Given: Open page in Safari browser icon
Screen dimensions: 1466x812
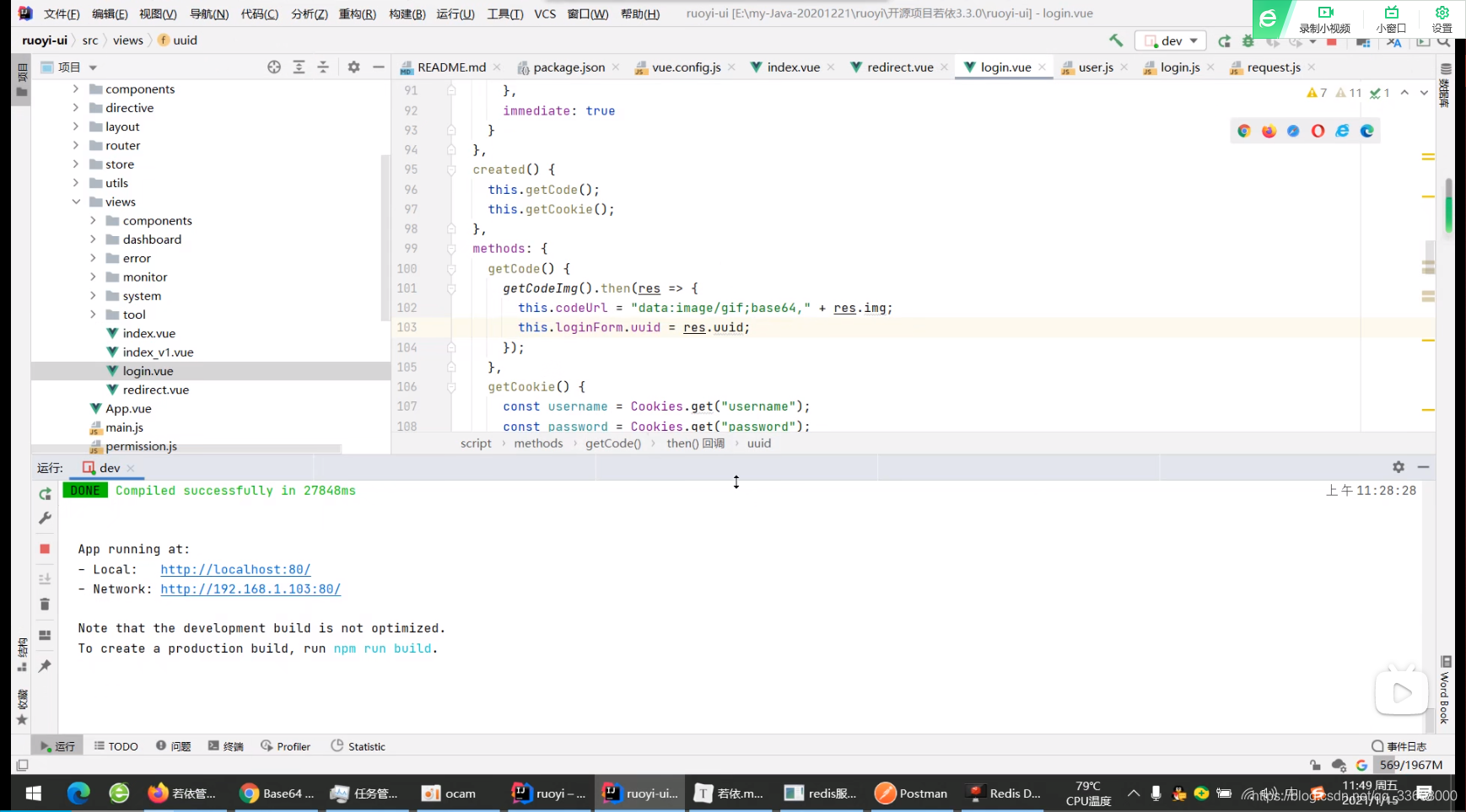Looking at the screenshot, I should (1293, 131).
